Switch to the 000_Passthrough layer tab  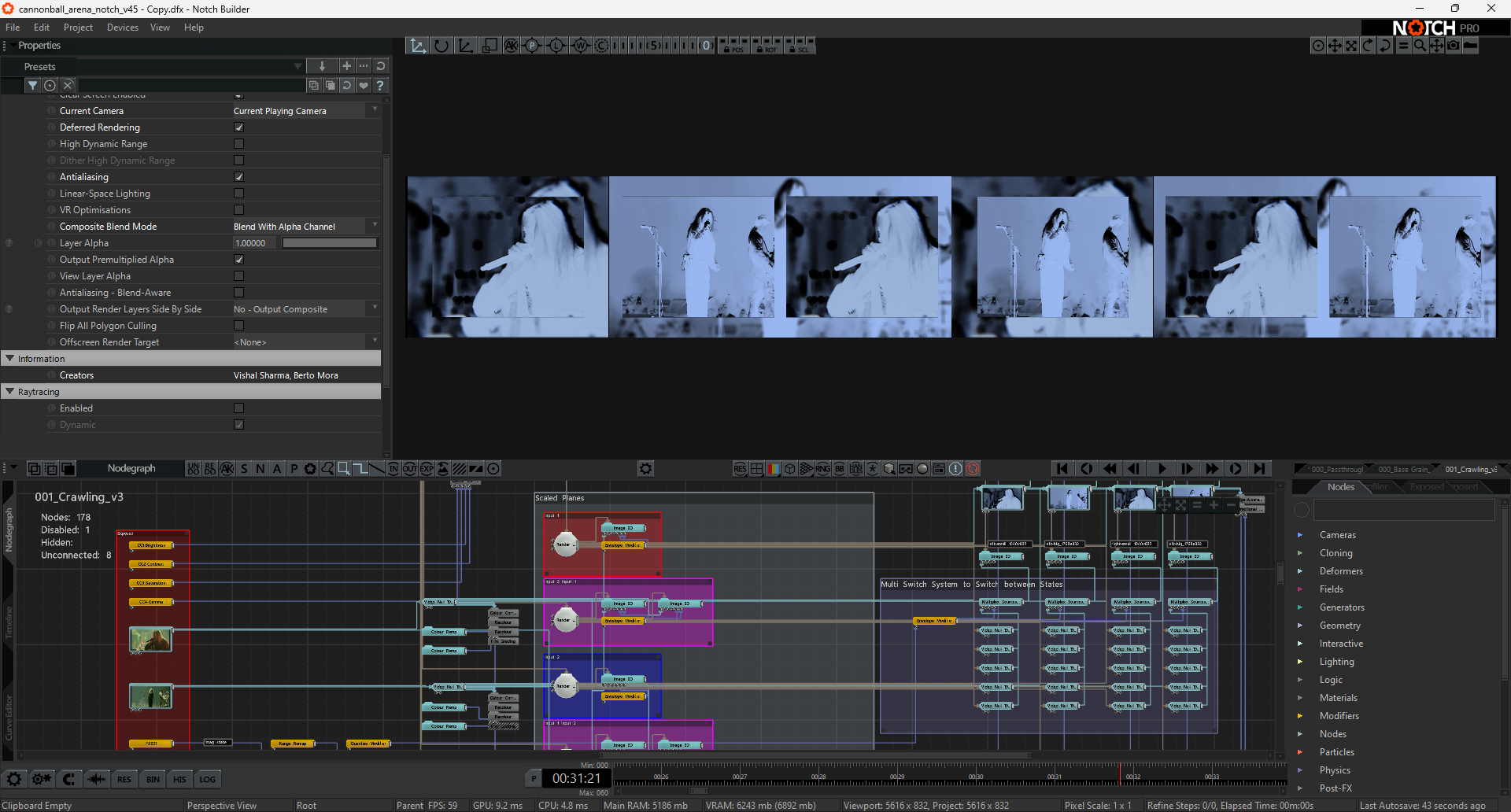tap(1336, 469)
